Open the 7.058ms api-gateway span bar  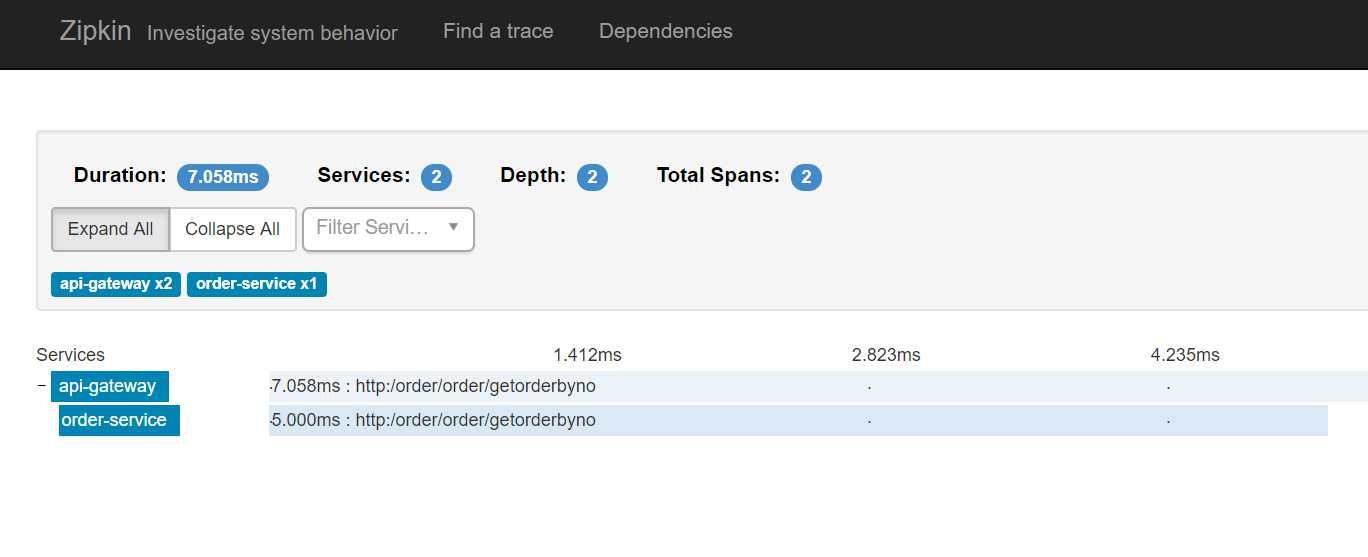point(818,386)
